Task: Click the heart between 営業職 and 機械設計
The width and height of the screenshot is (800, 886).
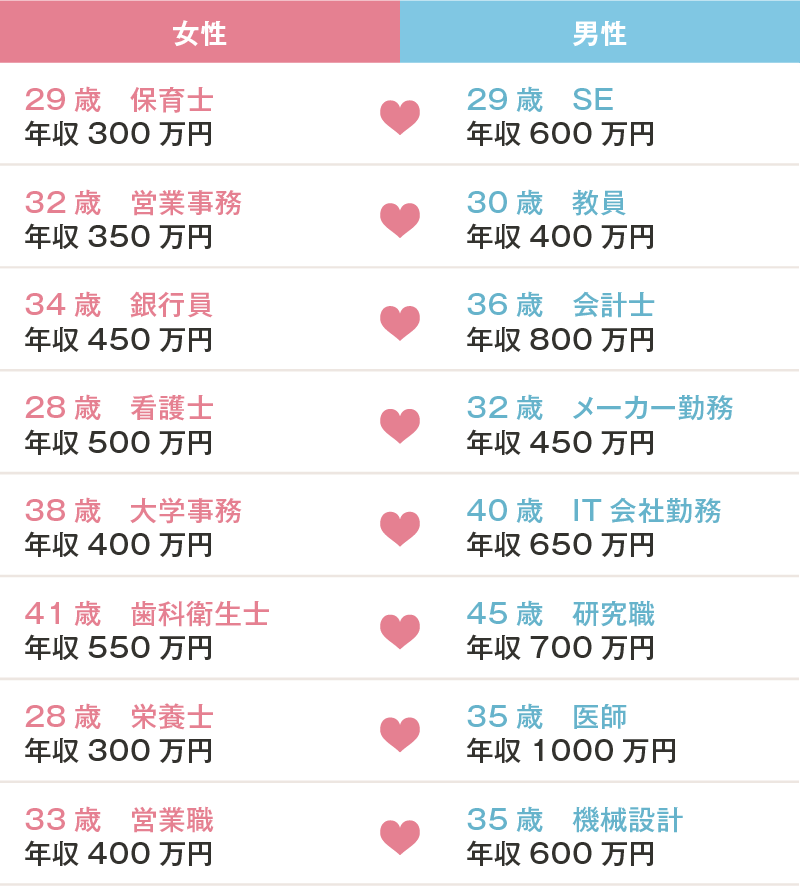Action: [400, 837]
